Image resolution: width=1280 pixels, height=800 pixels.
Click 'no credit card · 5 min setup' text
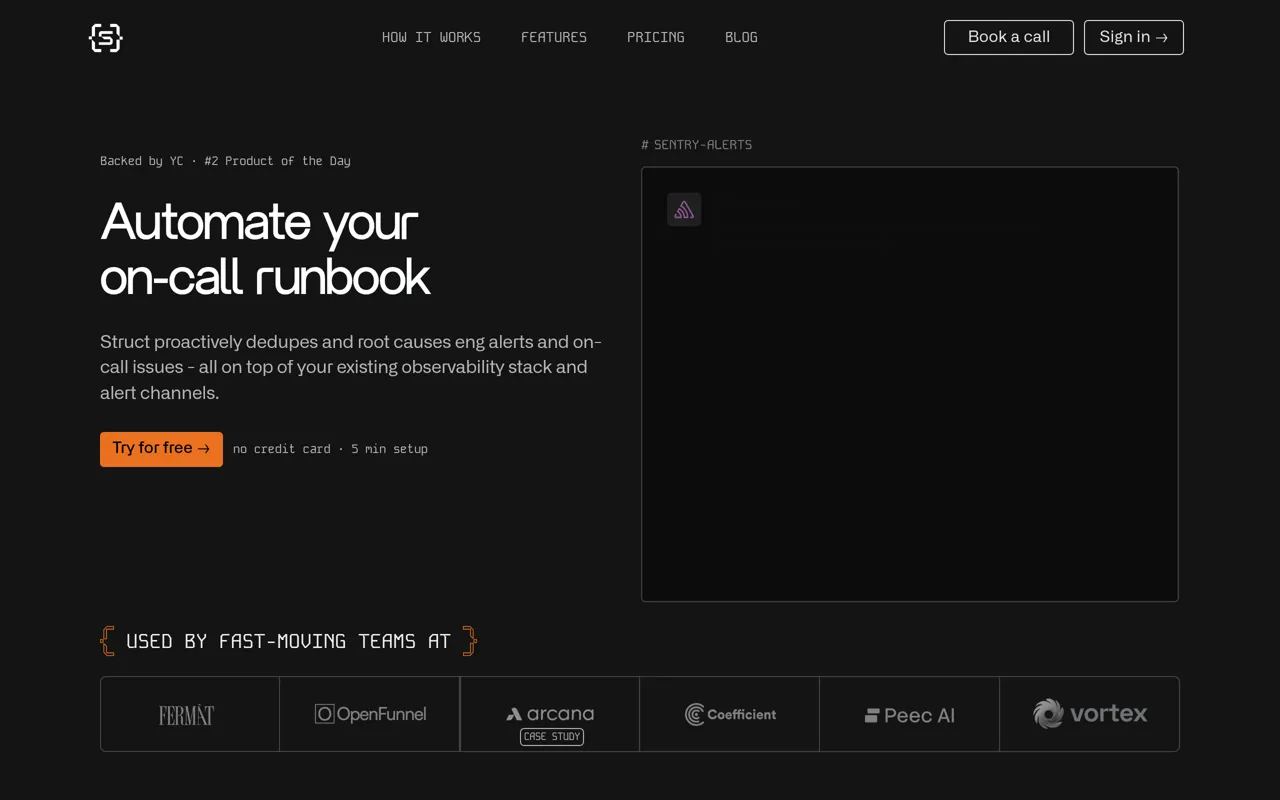(x=330, y=449)
